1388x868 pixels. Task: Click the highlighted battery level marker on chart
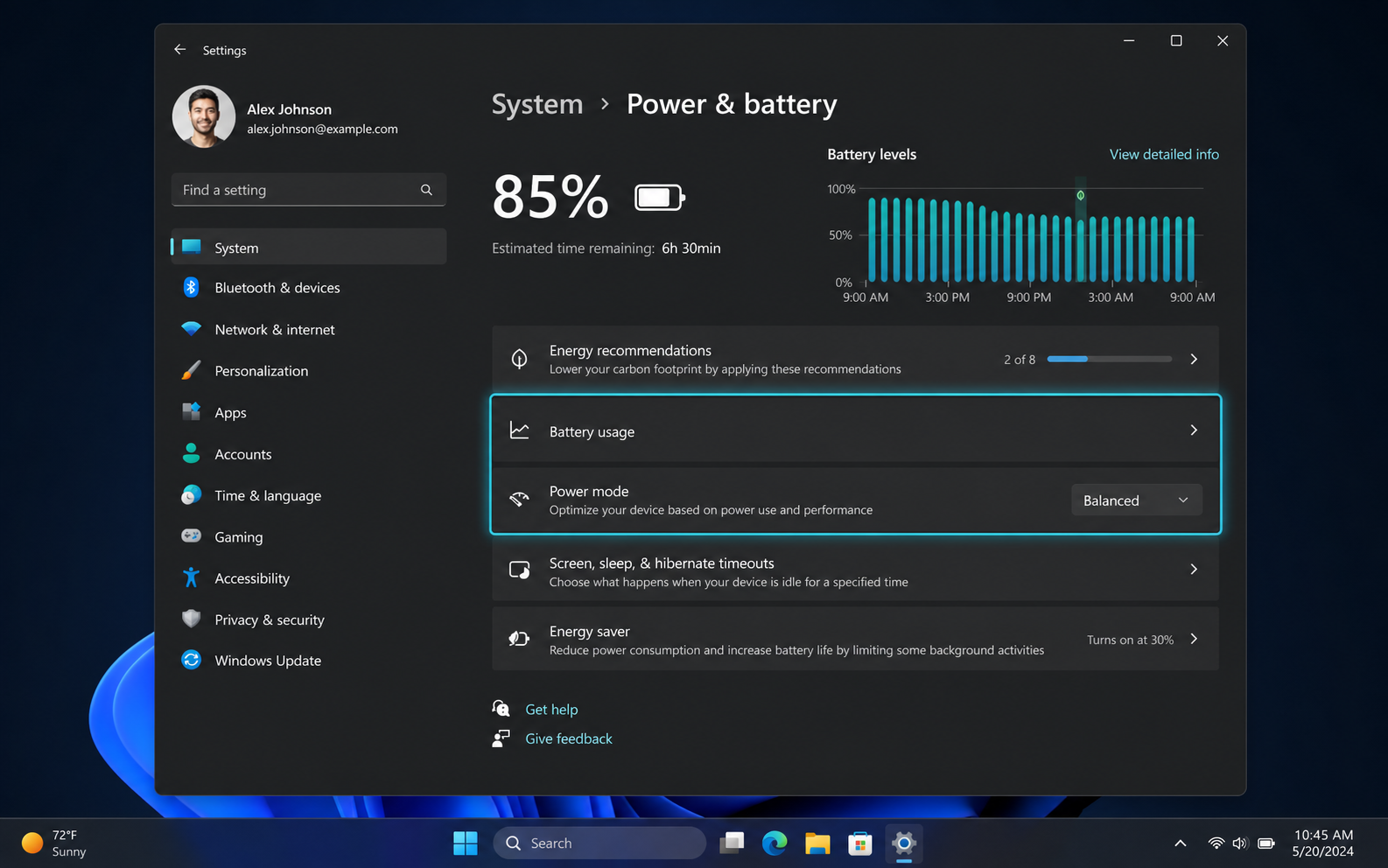pos(1081,195)
